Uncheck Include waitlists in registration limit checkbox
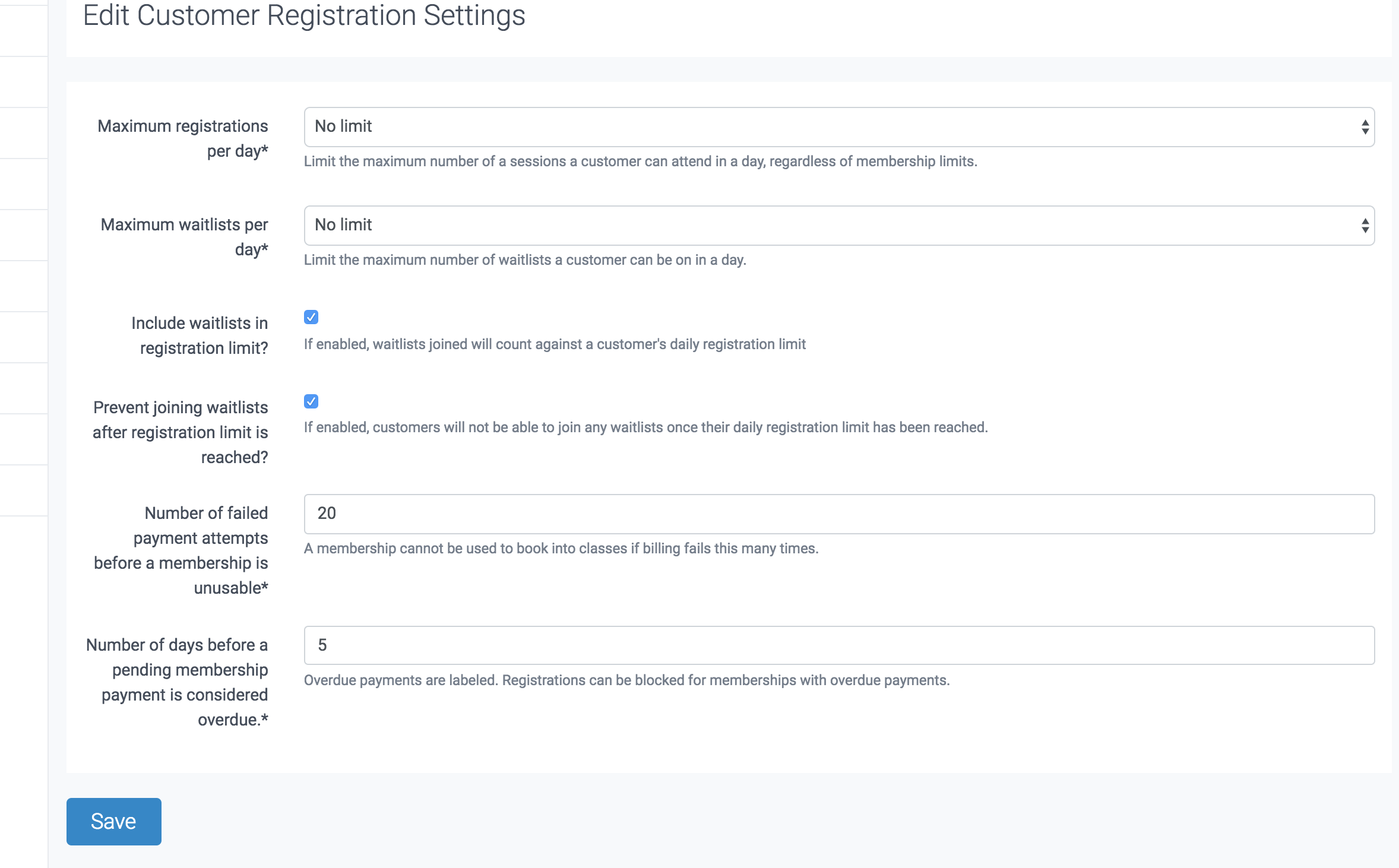Viewport: 1399px width, 868px height. coord(311,317)
